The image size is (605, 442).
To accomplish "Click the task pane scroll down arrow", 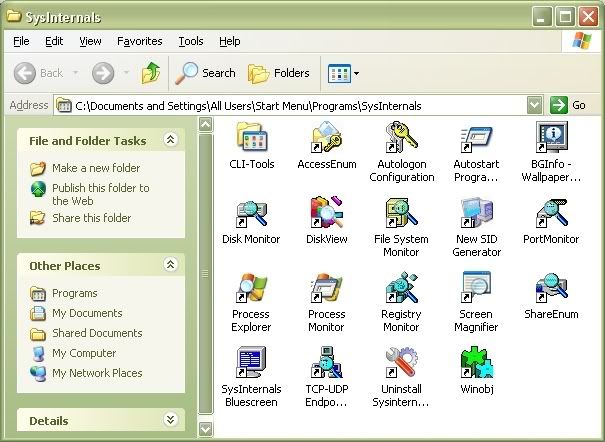I will click(x=205, y=429).
